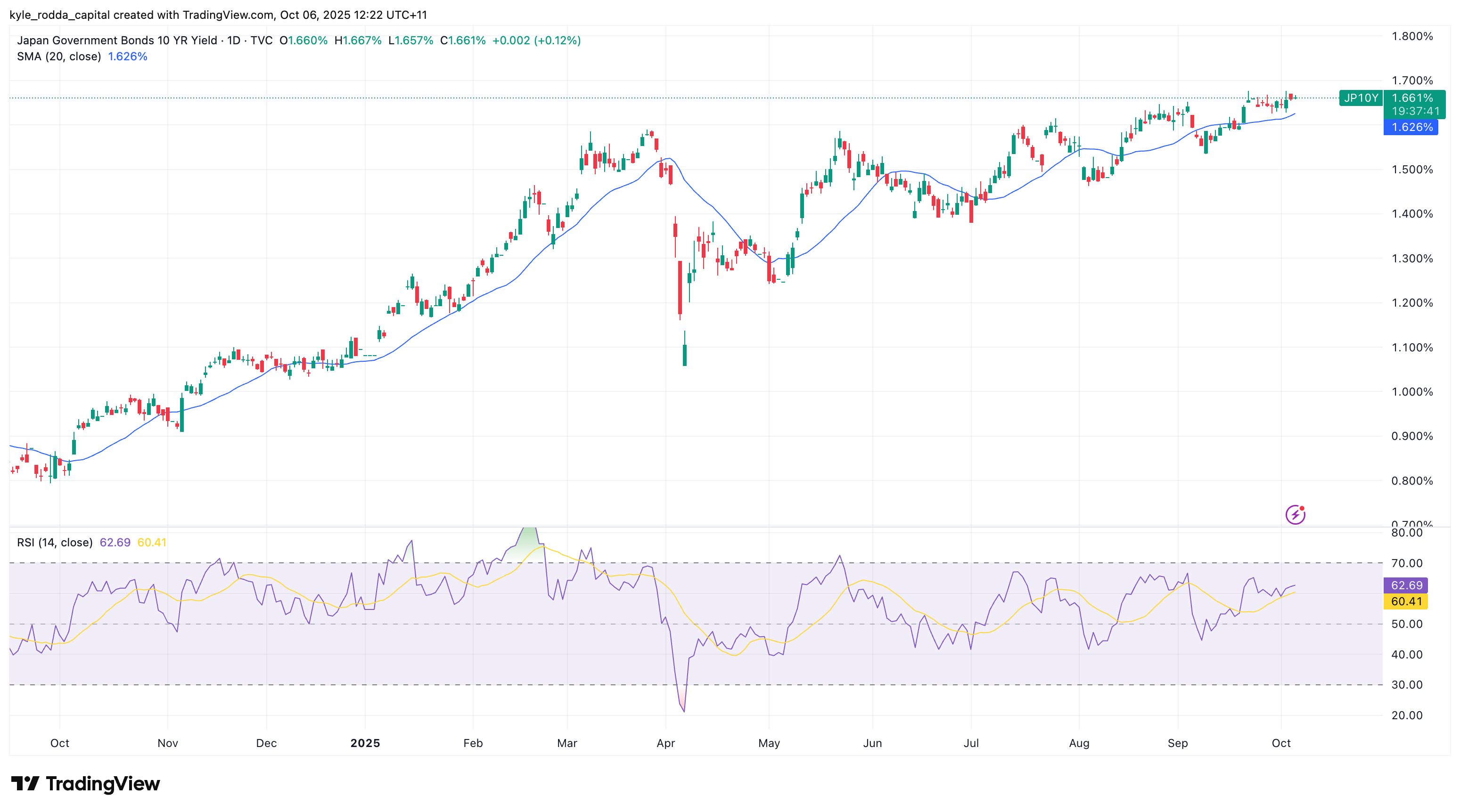Click the yellow 60.41 RSI axis label
The image size is (1460, 812).
click(x=1406, y=601)
